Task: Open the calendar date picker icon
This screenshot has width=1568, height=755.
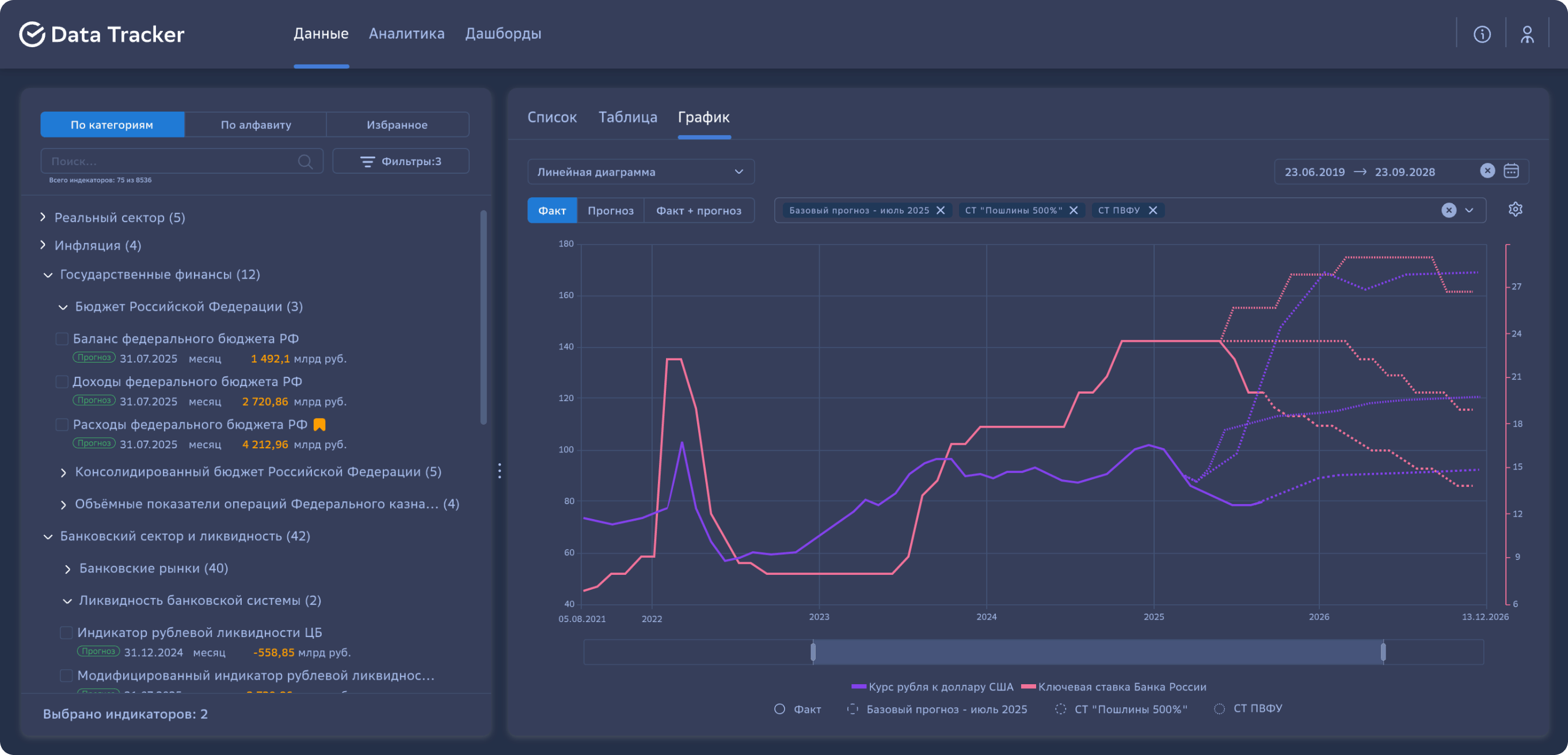Action: pos(1512,171)
